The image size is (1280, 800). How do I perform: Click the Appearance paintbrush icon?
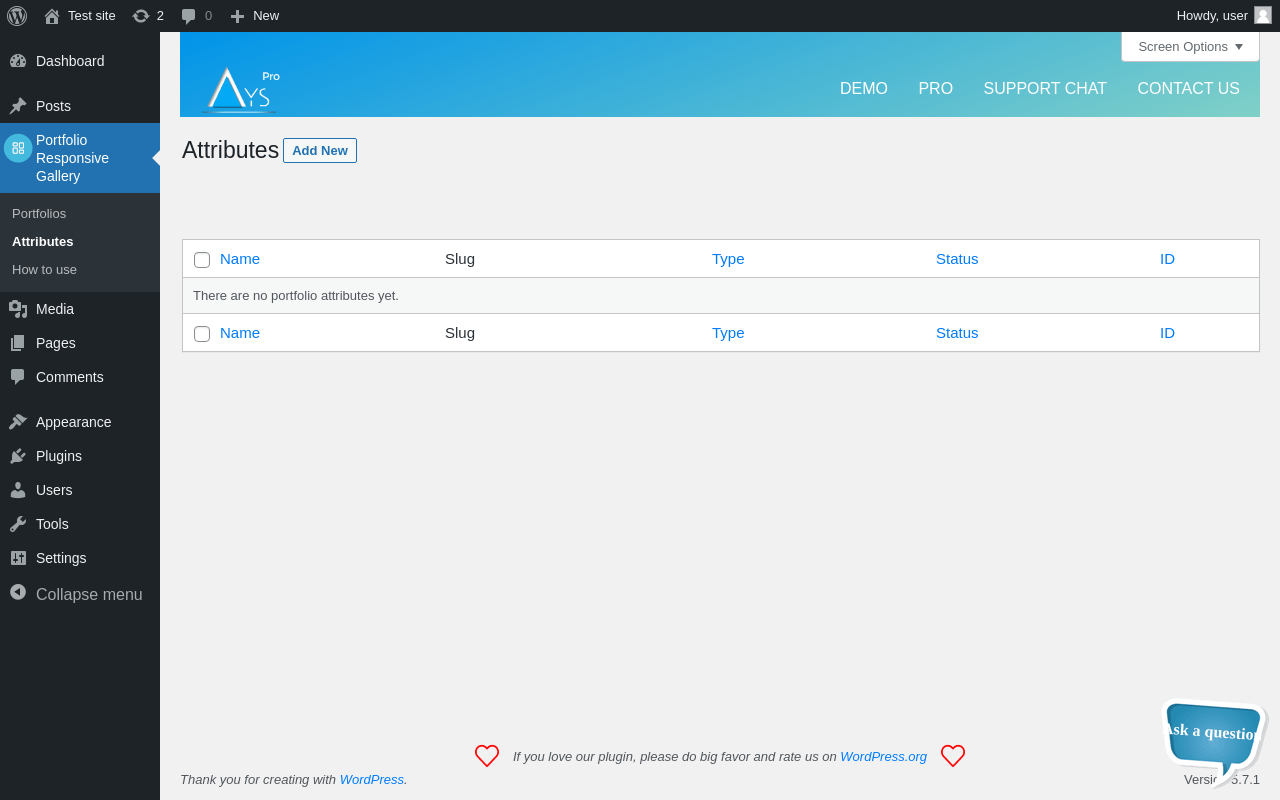[x=18, y=422]
